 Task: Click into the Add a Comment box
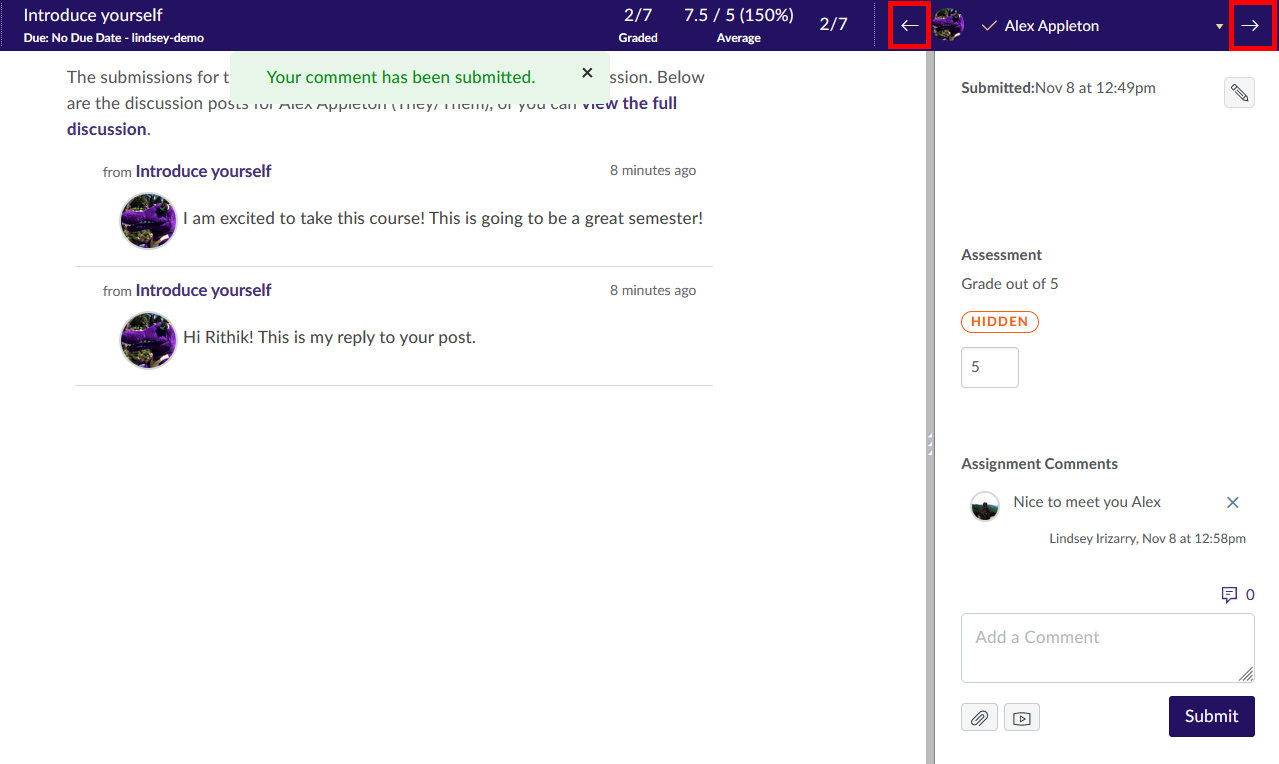1107,648
